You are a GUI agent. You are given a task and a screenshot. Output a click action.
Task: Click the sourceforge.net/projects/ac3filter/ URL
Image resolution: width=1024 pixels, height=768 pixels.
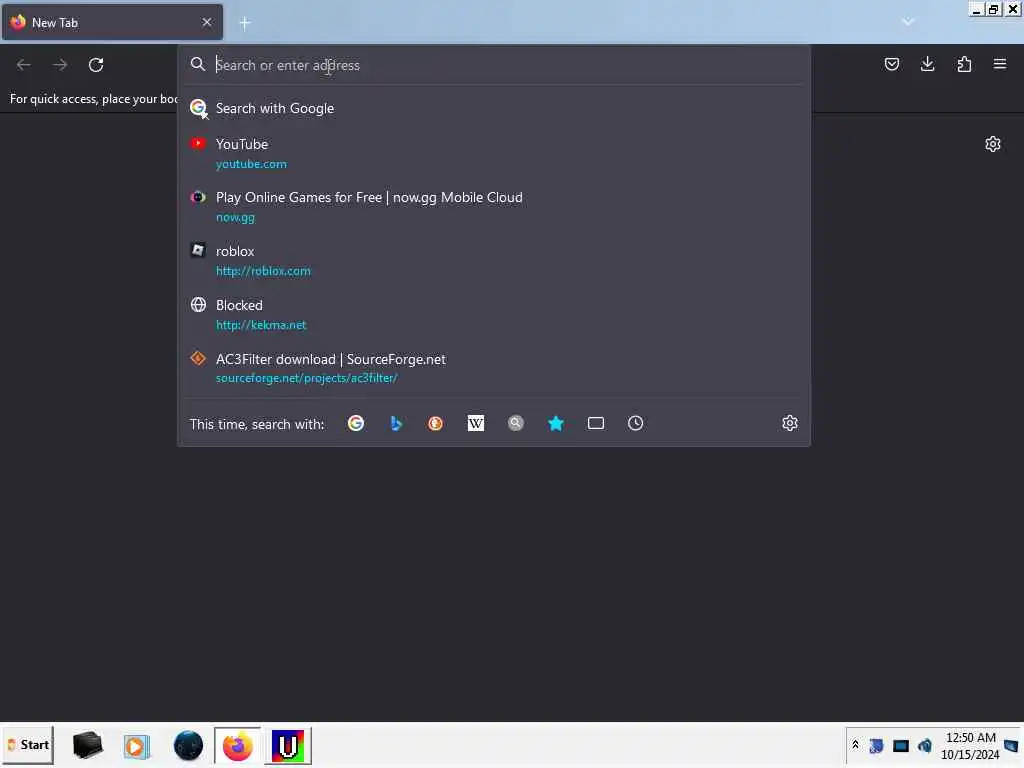coord(306,378)
